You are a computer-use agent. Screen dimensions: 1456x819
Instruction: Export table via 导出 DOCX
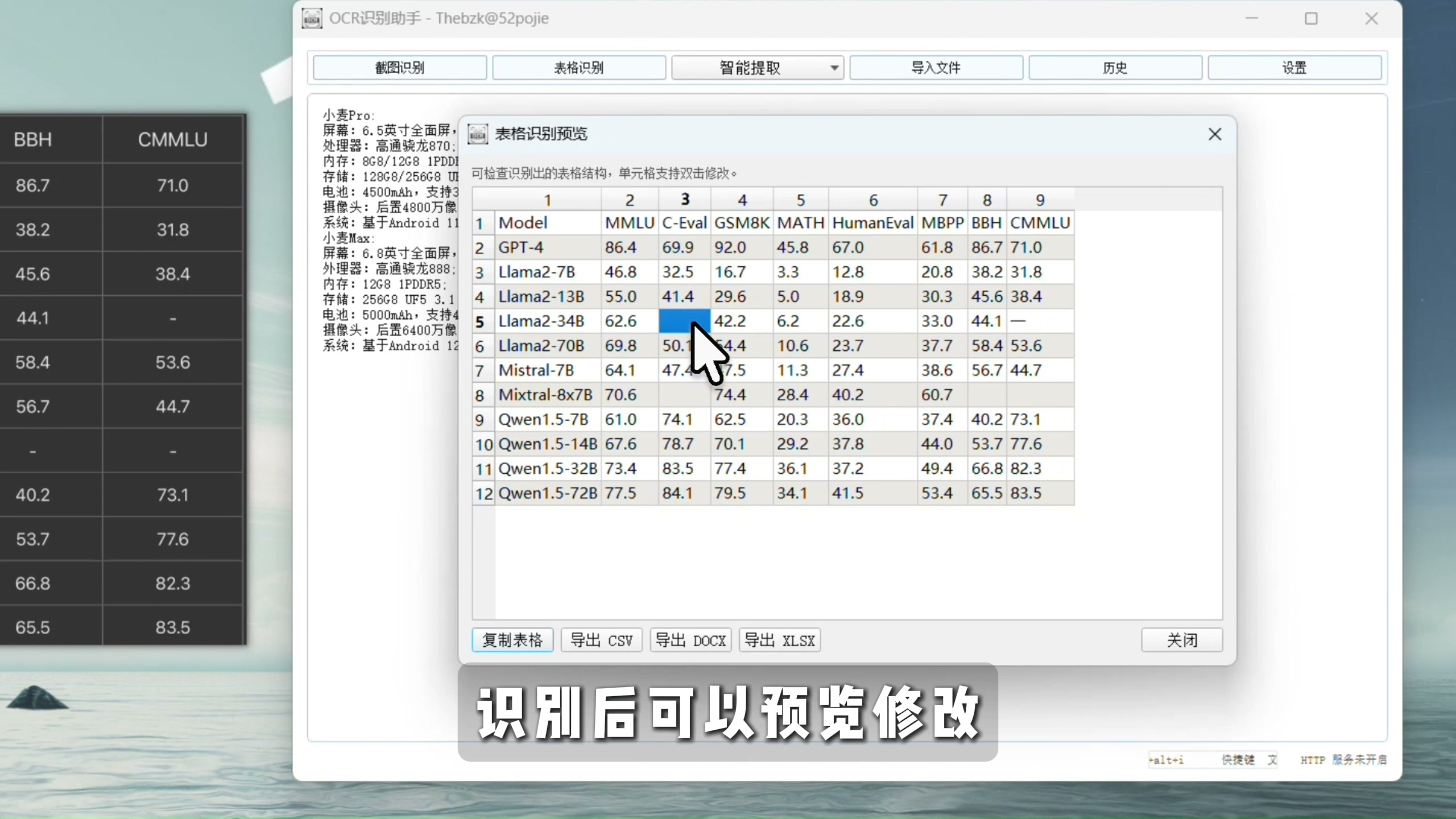pyautogui.click(x=690, y=640)
